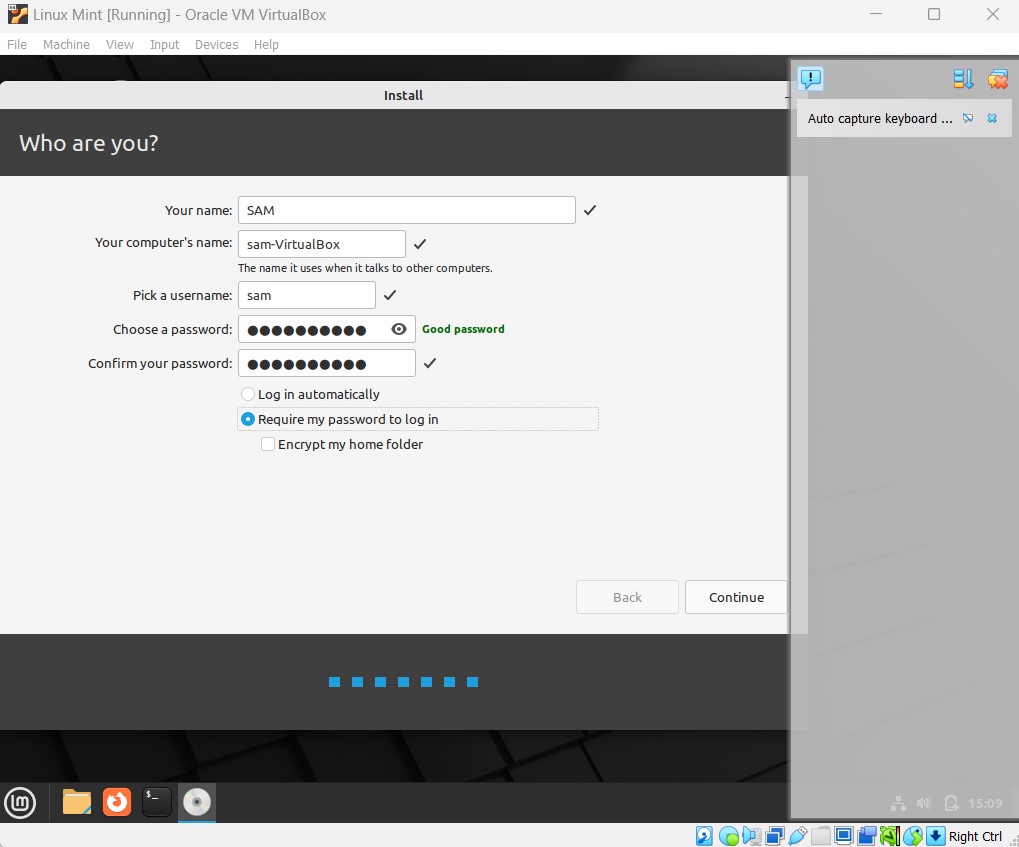Click the shared folders indicator in VirtualBox status bar

(819, 836)
